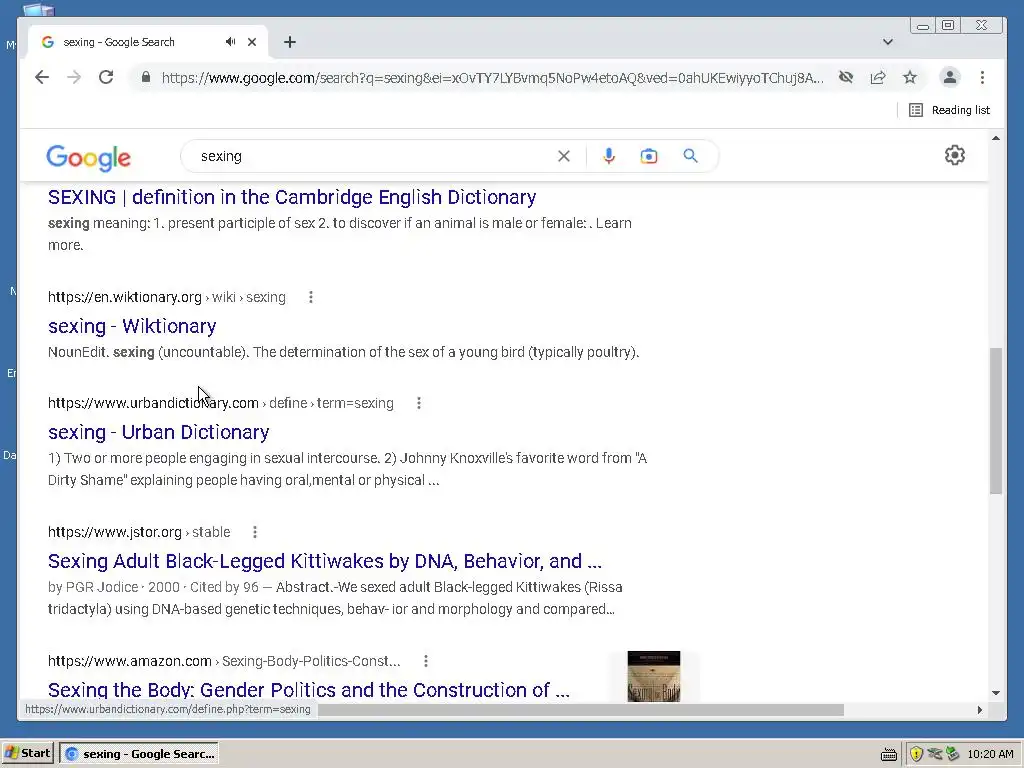
Task: Click the vertical scrollbar thumb
Action: coord(995,421)
